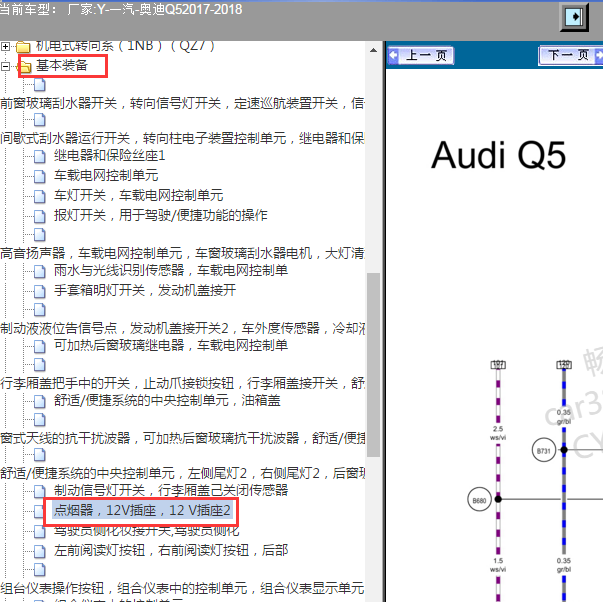Viewport: 603px width, 602px height.
Task: Open 可加热后窗玻璃继电器 entry
Action: 171,345
